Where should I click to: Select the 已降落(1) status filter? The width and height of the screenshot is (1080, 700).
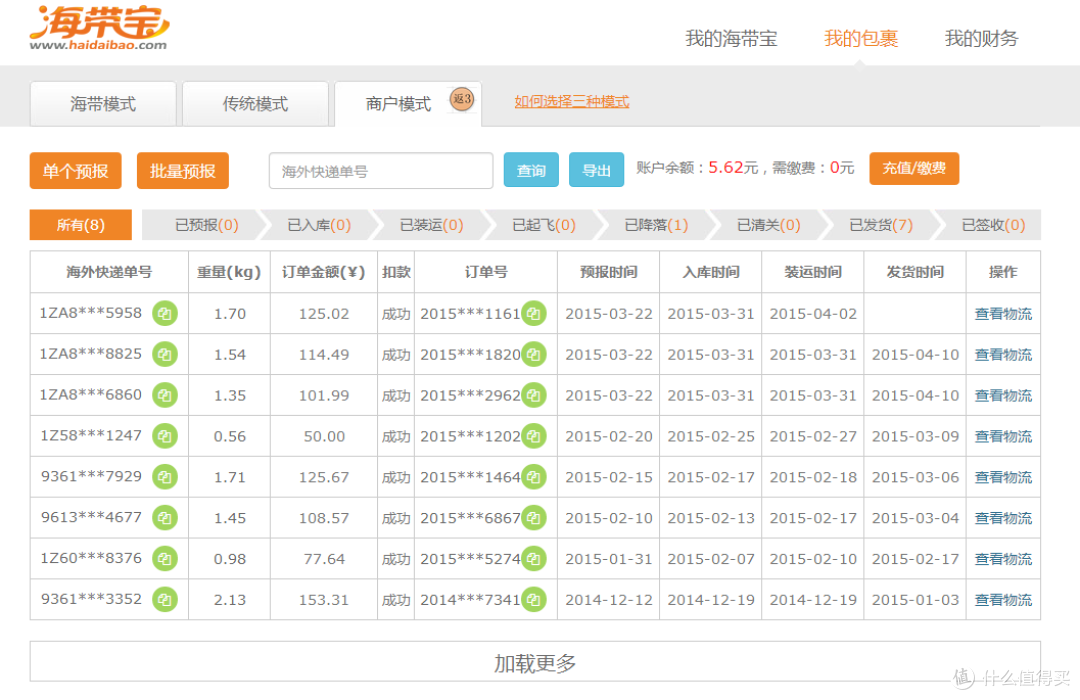tap(656, 225)
